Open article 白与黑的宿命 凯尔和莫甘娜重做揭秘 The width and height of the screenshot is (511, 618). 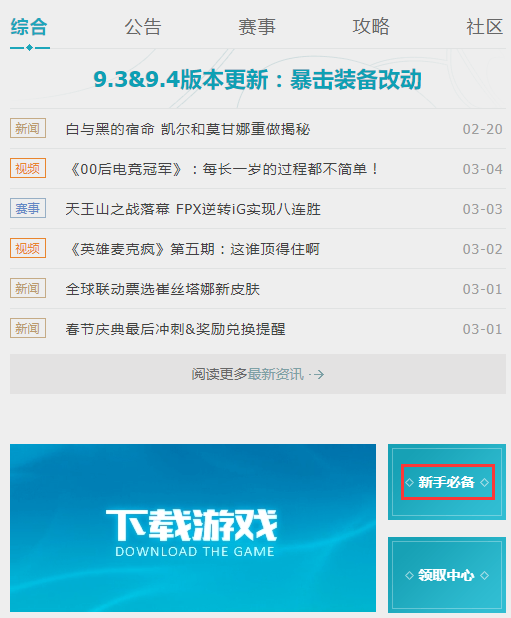188,129
